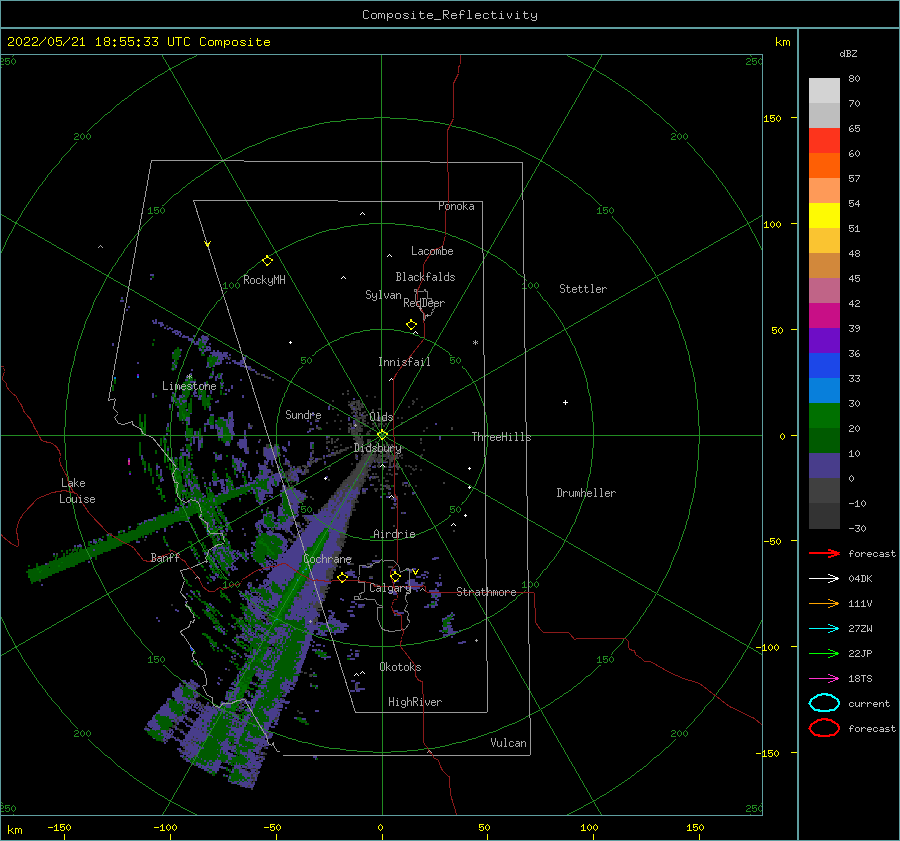Viewport: 900px width, 841px height.
Task: Click the yellow diamond marker near Cochrane
Action: (x=342, y=577)
